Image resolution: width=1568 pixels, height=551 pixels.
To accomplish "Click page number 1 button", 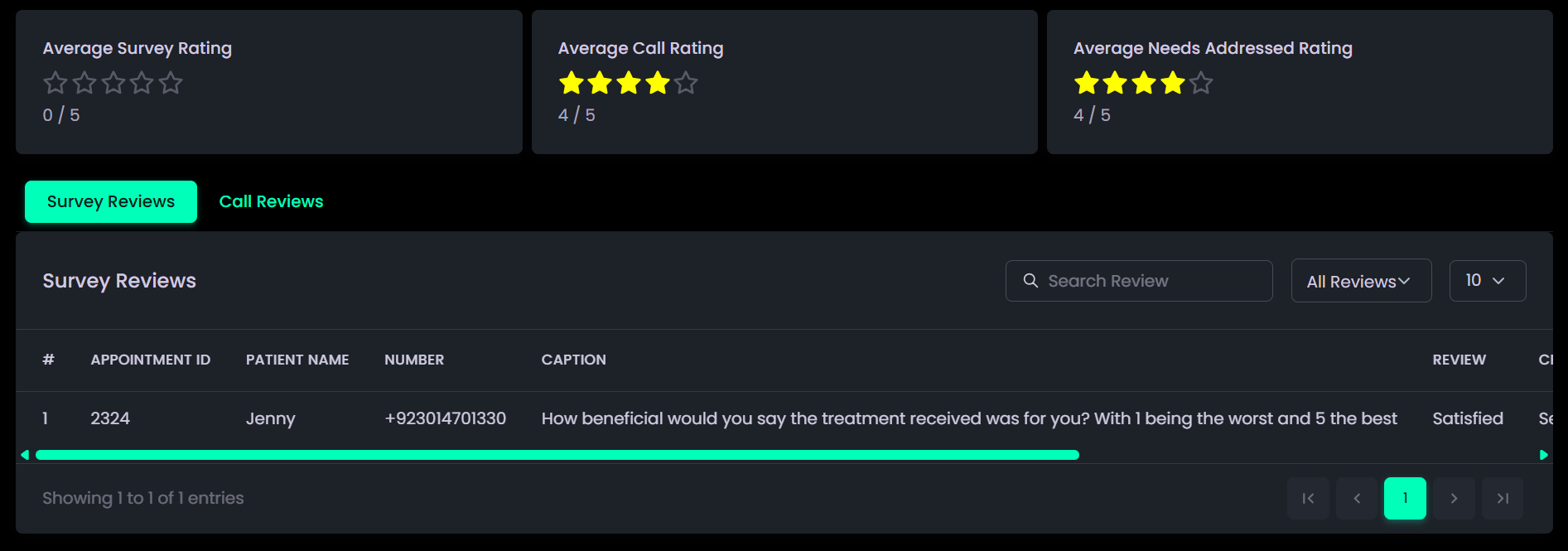I will pos(1405,498).
